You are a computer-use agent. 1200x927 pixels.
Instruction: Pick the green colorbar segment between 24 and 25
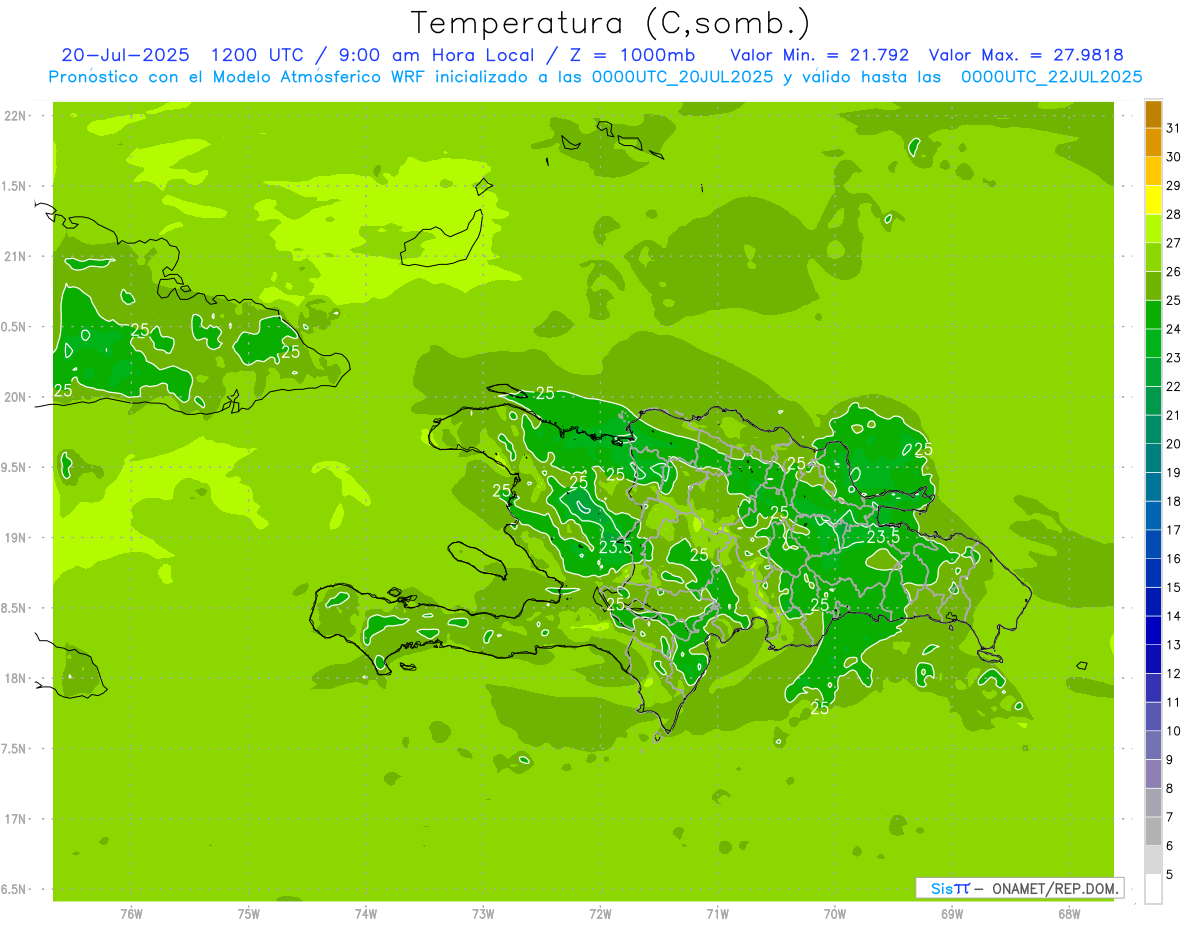[x=1153, y=314]
